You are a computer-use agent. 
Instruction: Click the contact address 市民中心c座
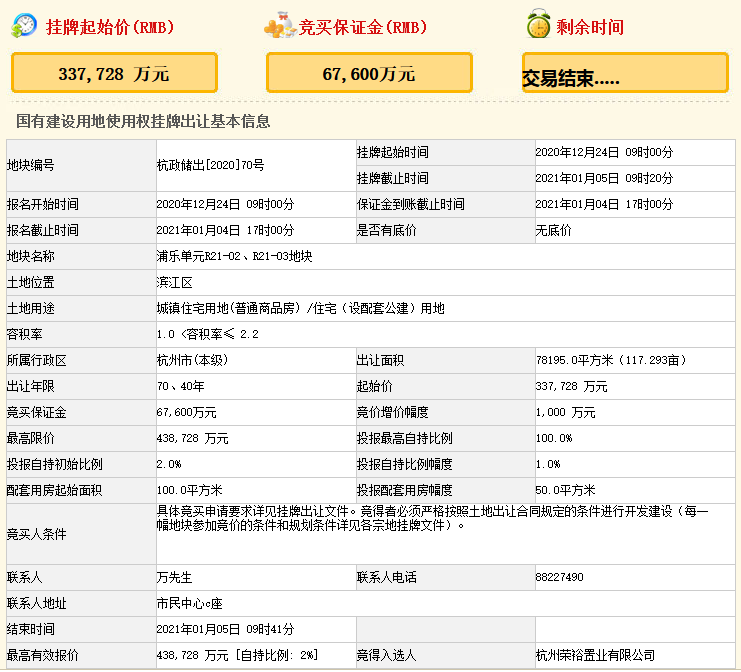[187, 603]
